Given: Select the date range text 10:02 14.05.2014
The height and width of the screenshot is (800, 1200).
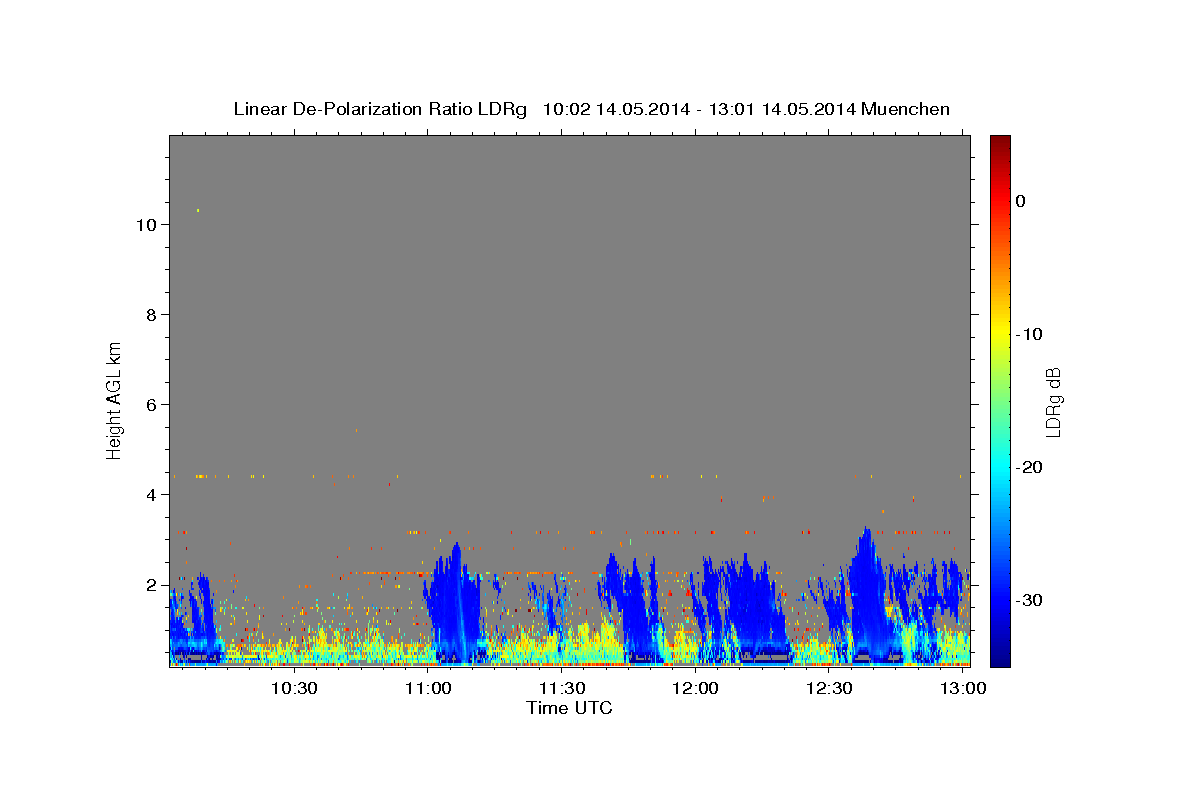Looking at the screenshot, I should pos(615,109).
